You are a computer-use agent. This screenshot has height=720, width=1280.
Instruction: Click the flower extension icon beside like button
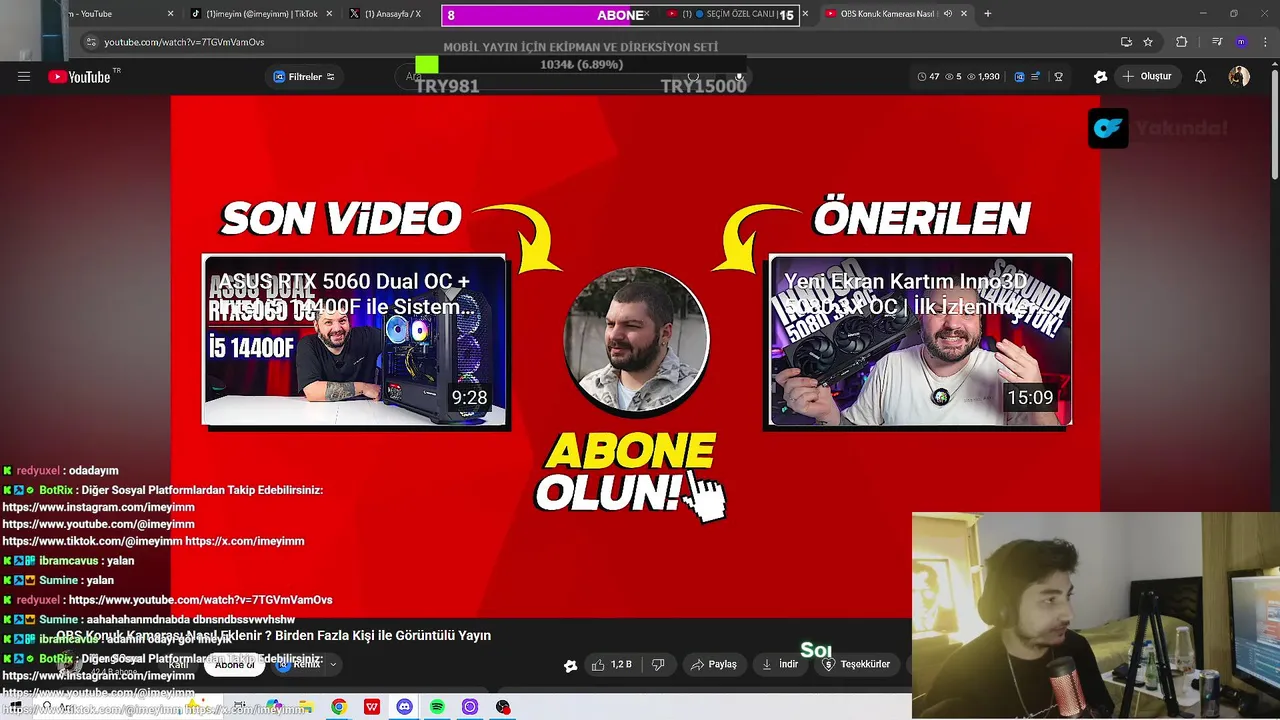click(x=571, y=665)
